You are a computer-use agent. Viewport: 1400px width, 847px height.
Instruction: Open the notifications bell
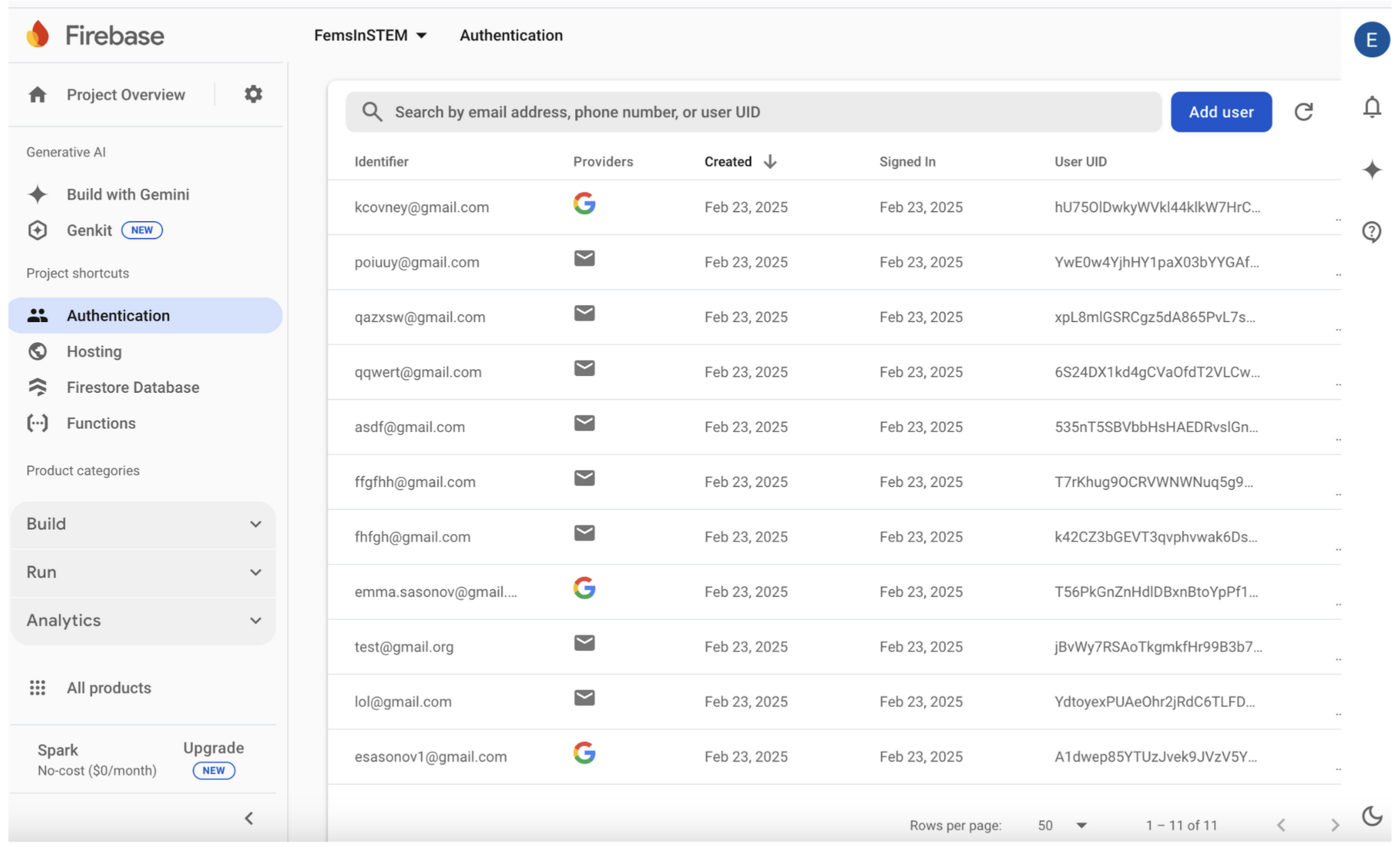(1371, 108)
